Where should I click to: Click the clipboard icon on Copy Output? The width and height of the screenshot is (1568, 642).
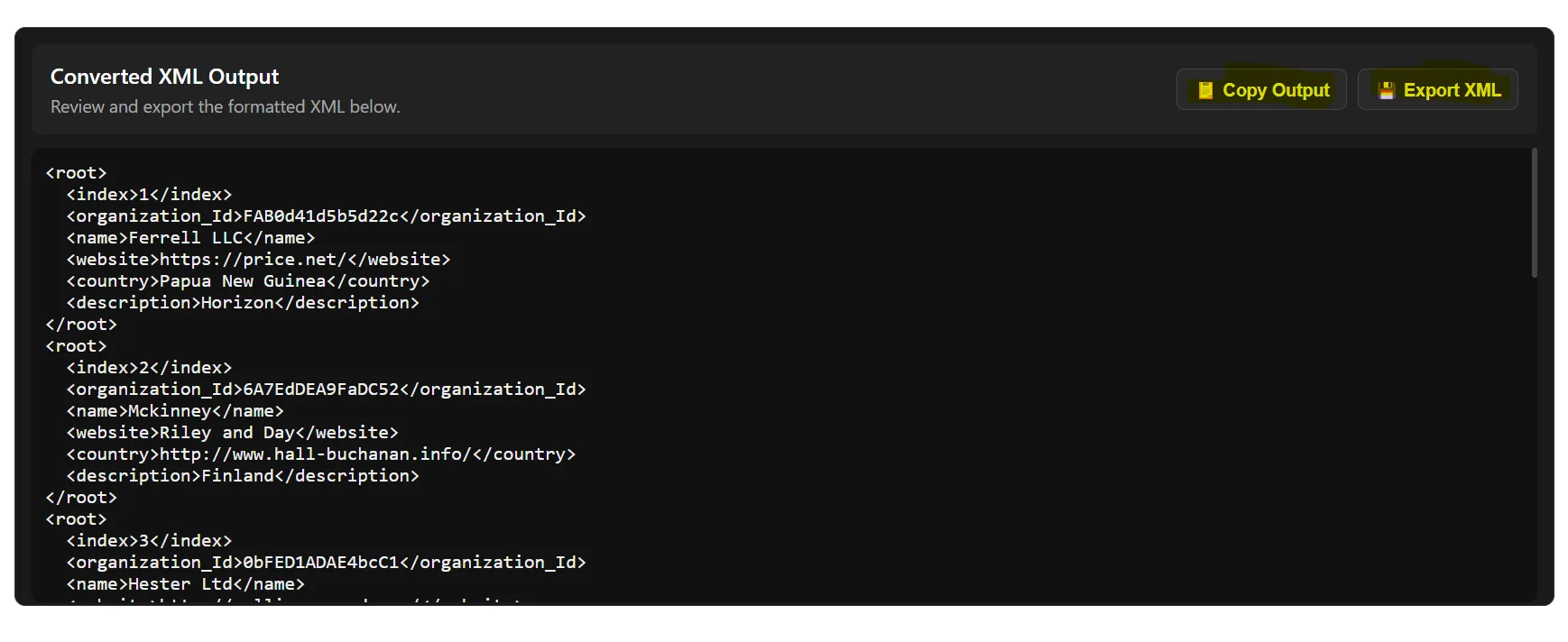tap(1205, 89)
